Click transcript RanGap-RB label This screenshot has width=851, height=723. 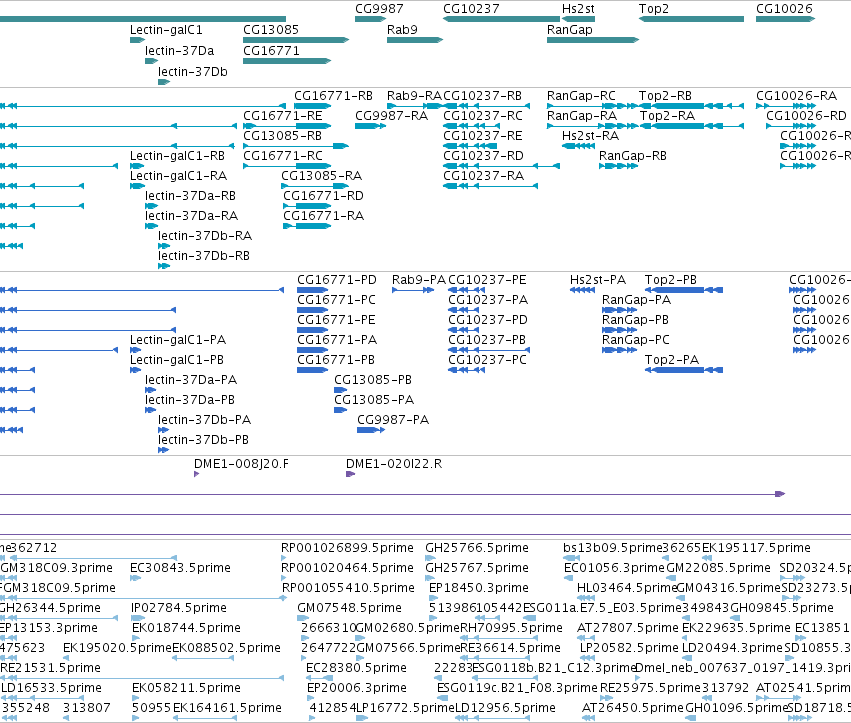(633, 156)
